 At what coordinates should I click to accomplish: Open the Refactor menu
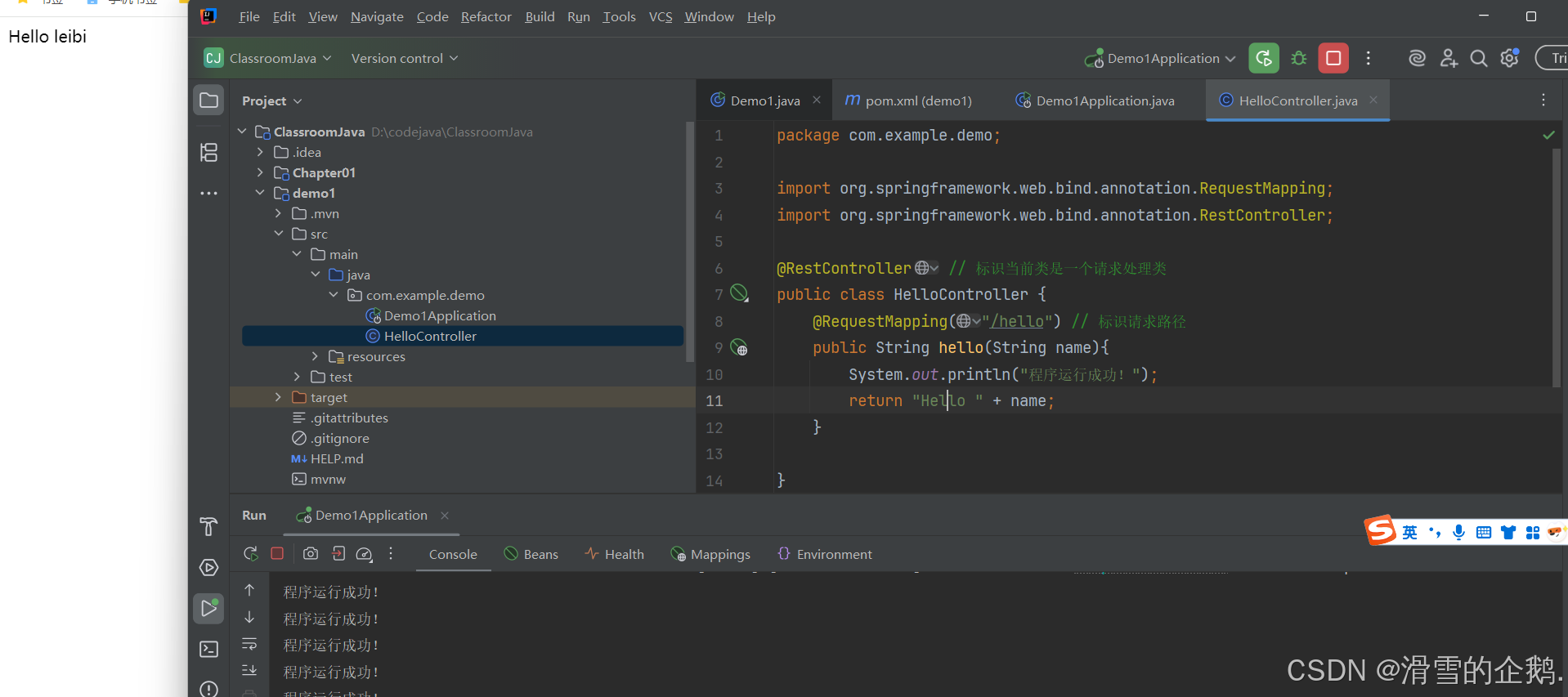(486, 16)
